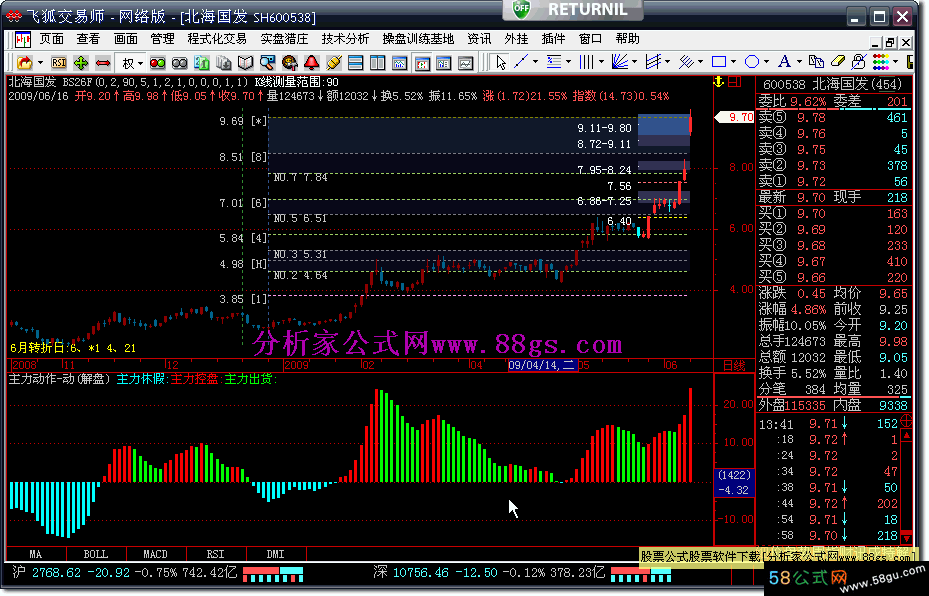
Task: Click the lion head hunter icon
Action: pos(290,62)
